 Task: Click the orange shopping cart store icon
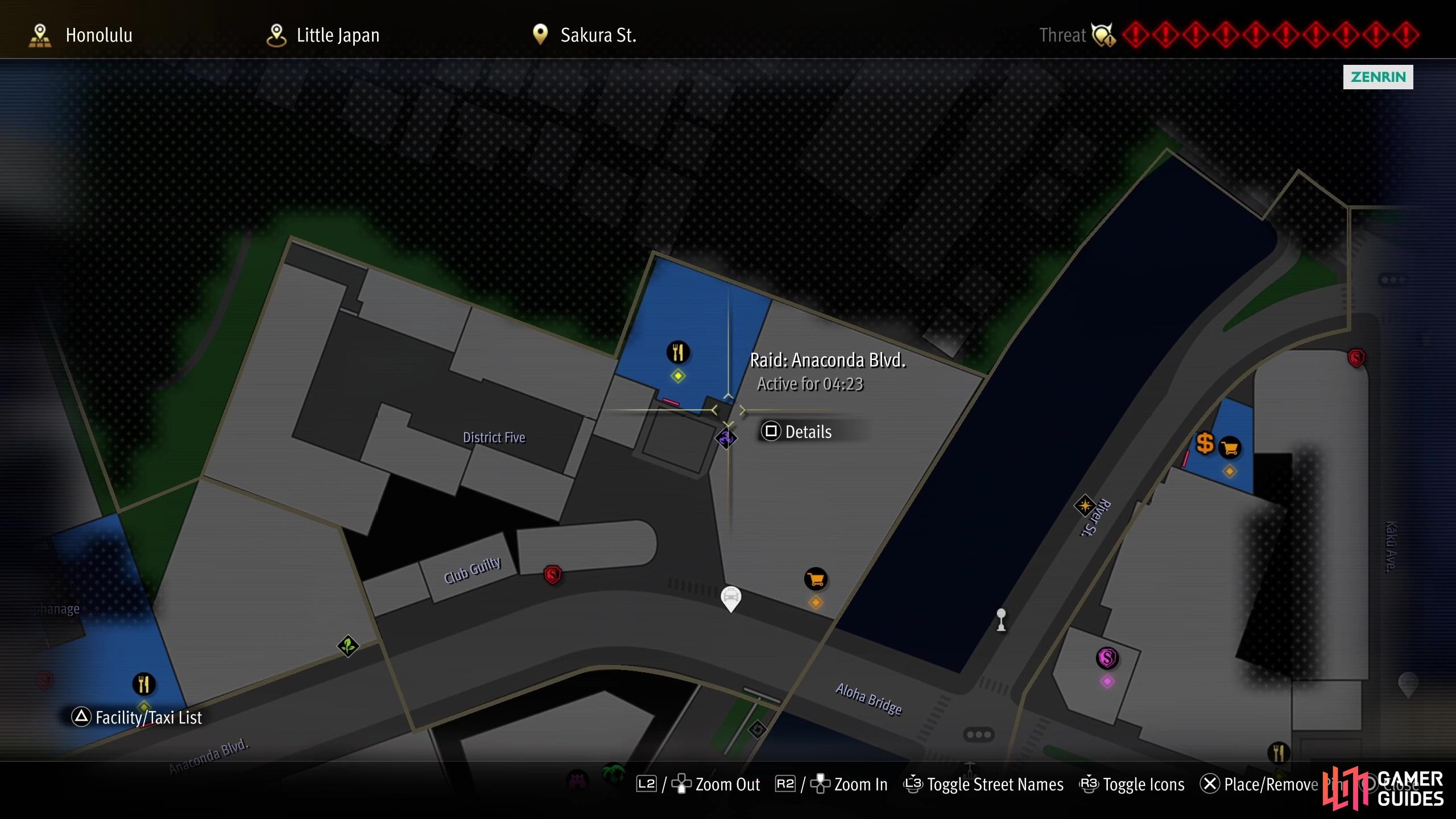[x=816, y=580]
